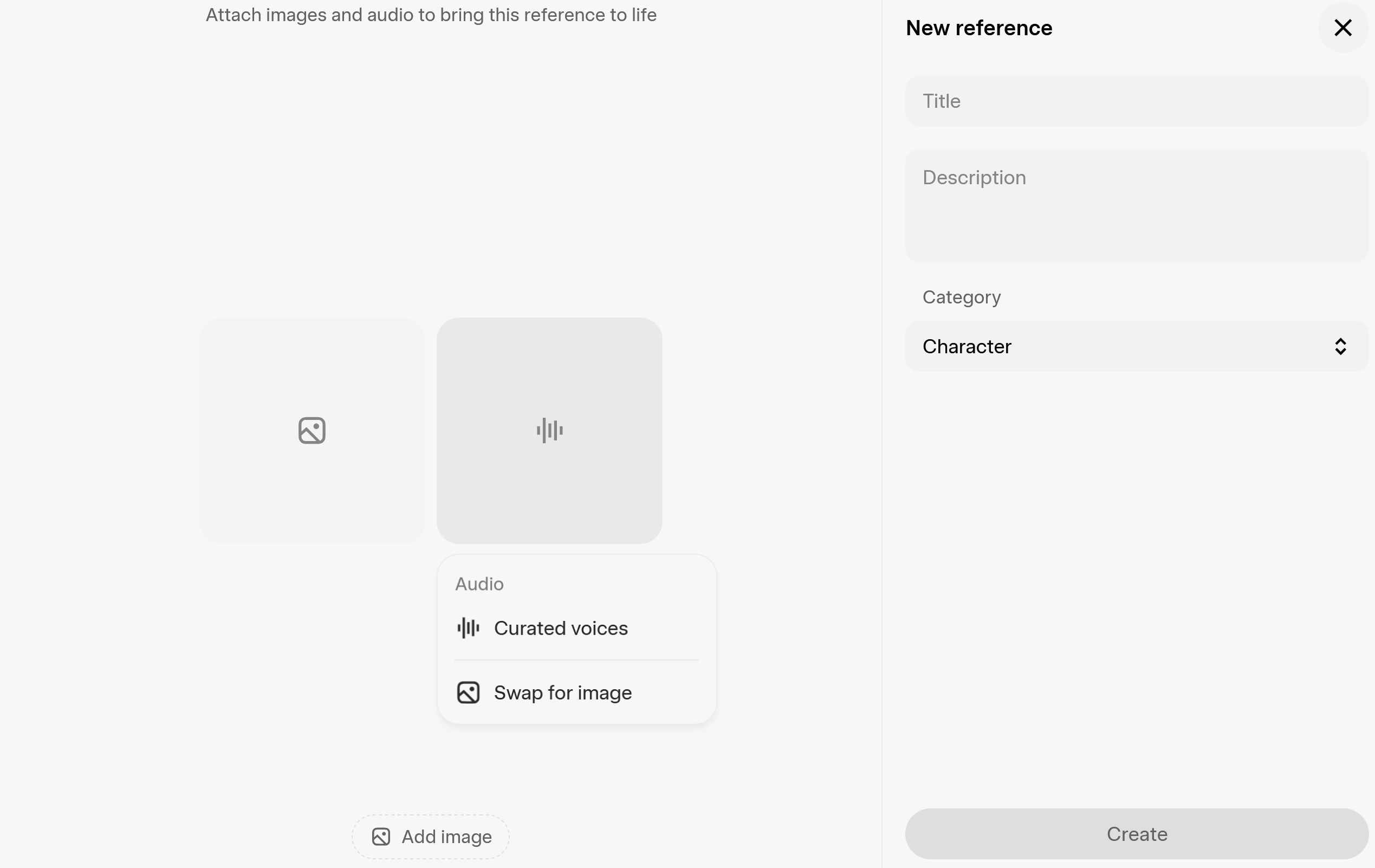
Task: Focus the Title input field
Action: pos(1136,101)
